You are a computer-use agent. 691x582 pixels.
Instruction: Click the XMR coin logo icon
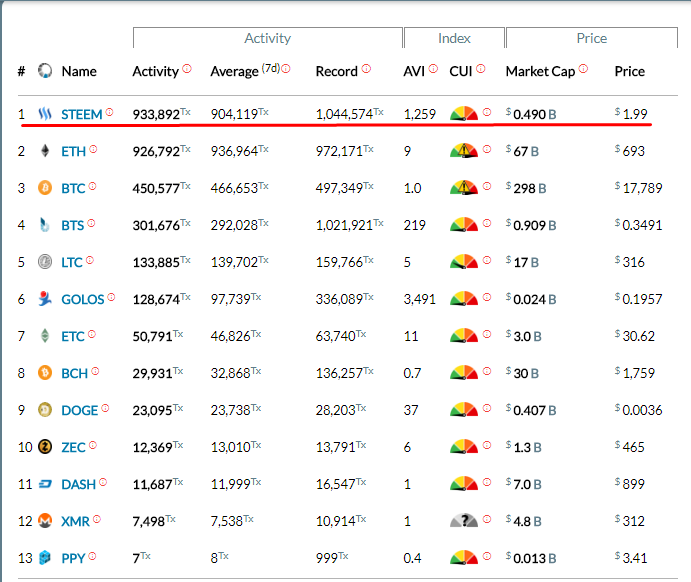[45, 521]
